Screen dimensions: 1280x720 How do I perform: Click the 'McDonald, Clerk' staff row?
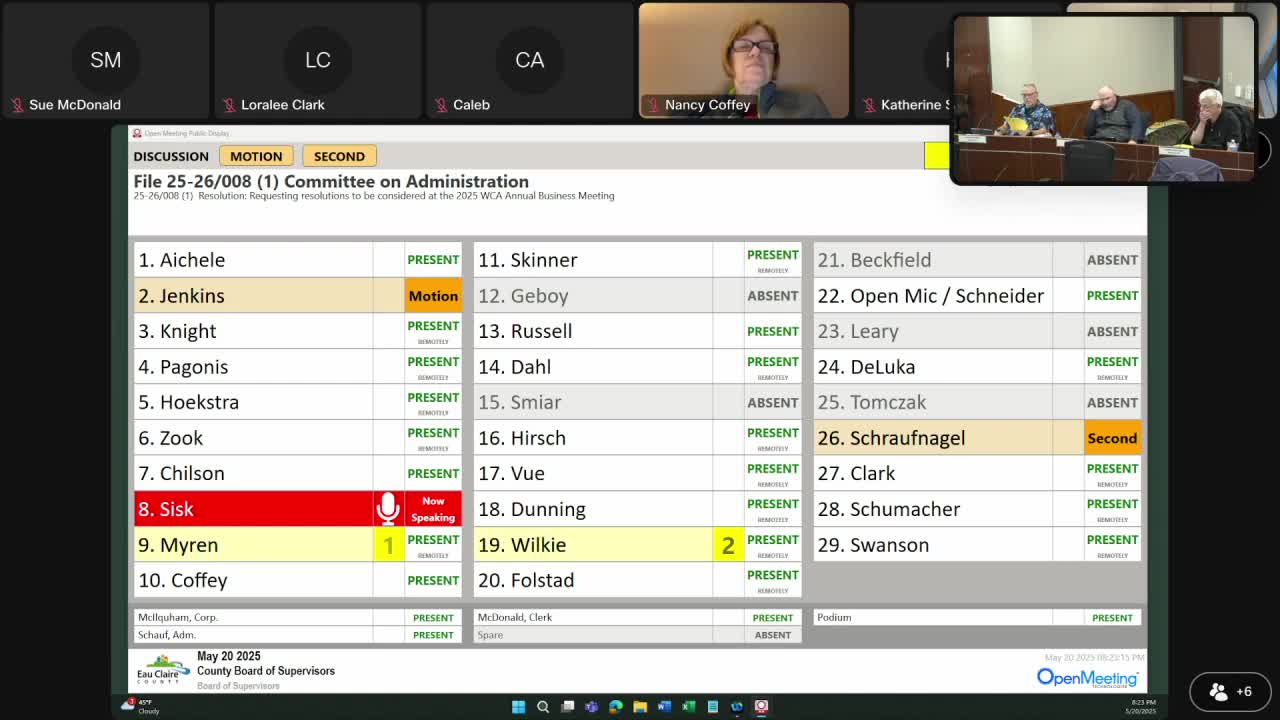coord(638,618)
